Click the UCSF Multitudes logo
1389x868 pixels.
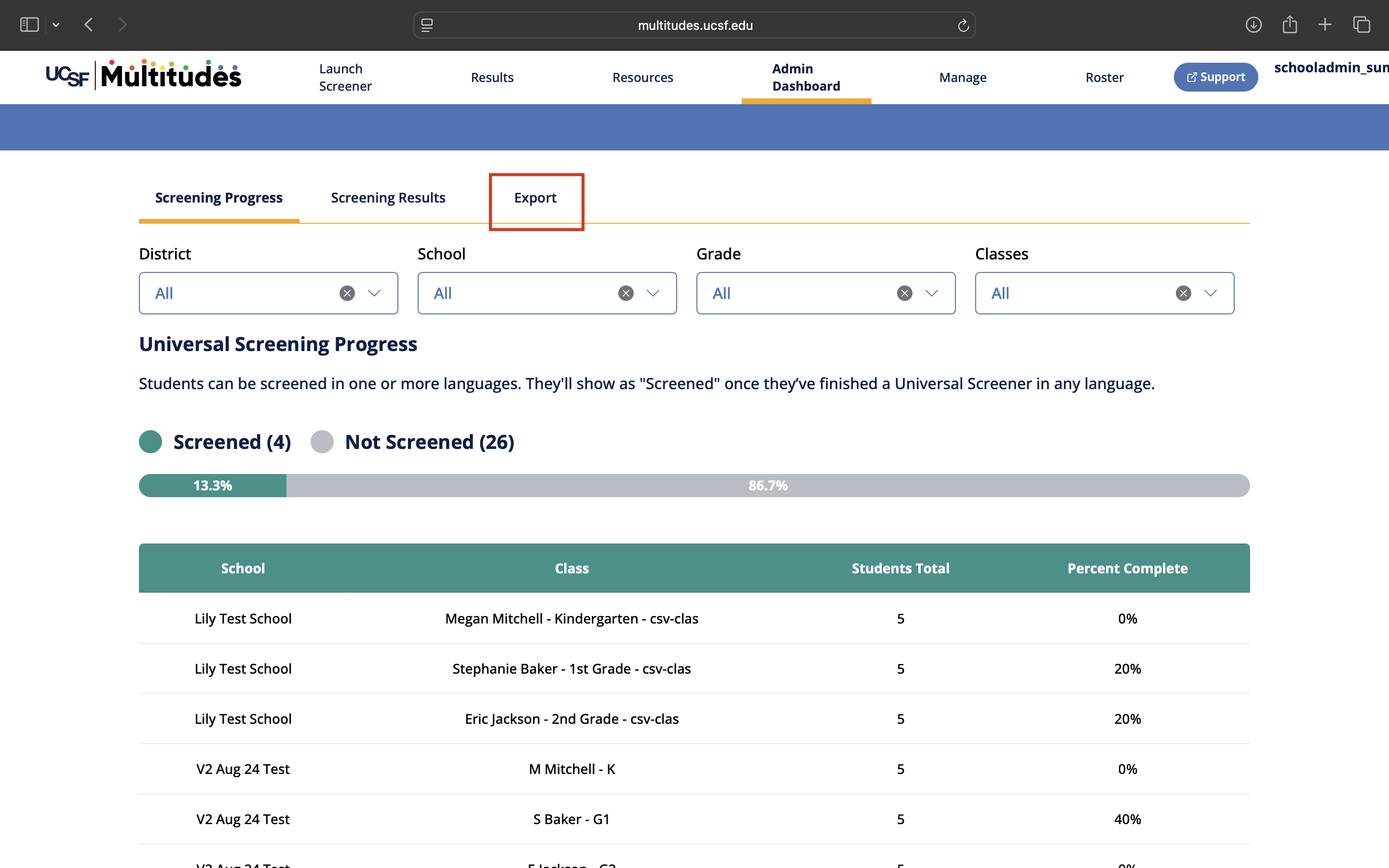144,75
